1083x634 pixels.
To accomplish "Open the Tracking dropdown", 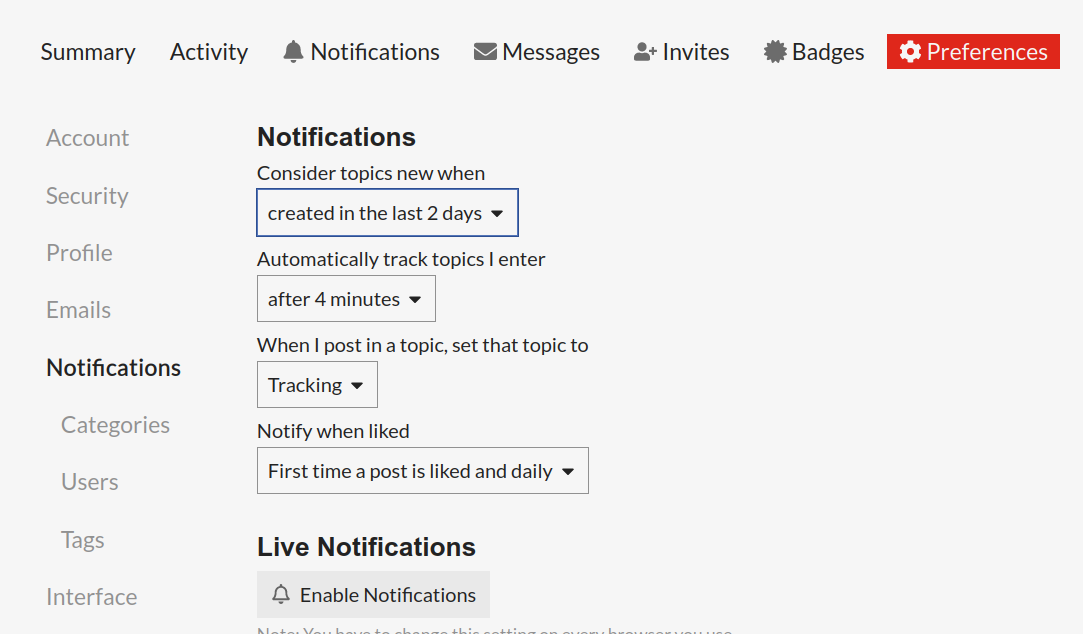I will pos(317,385).
